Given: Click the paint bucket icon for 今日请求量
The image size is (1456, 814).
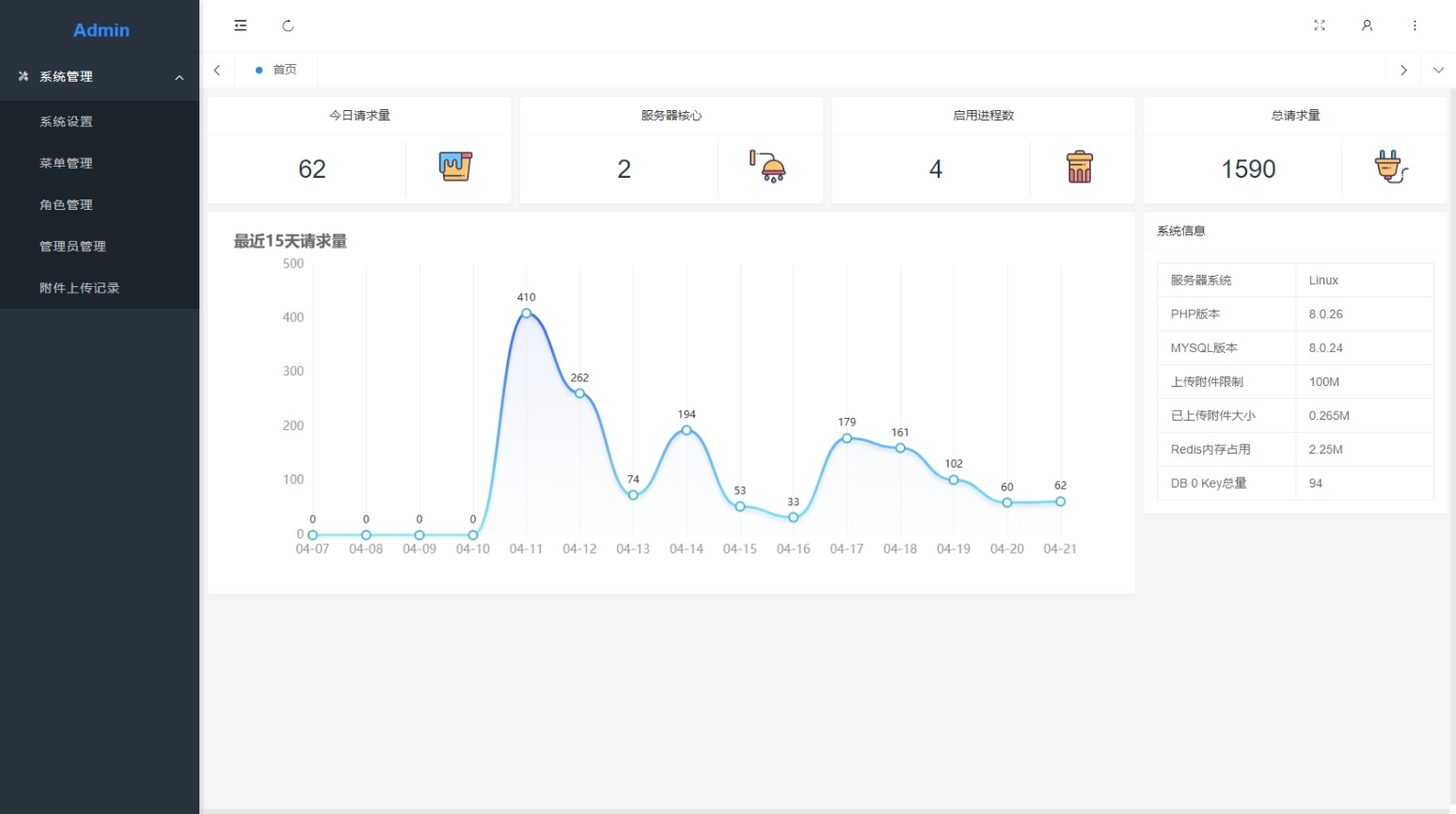Looking at the screenshot, I should [x=455, y=167].
